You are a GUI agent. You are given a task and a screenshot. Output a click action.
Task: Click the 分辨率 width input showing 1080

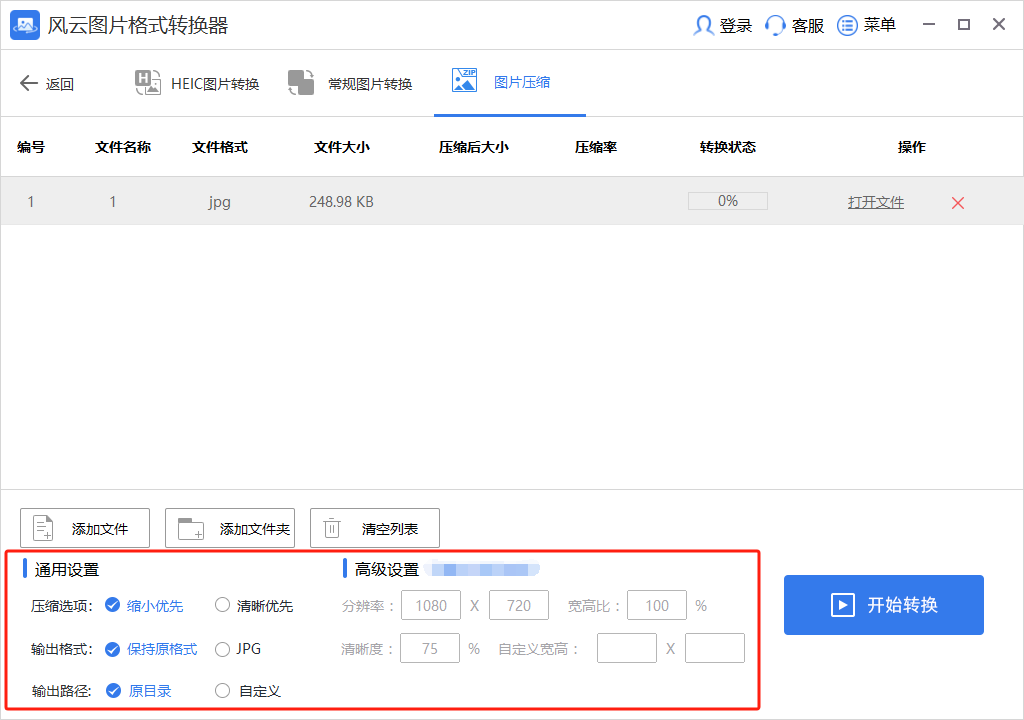(x=431, y=605)
